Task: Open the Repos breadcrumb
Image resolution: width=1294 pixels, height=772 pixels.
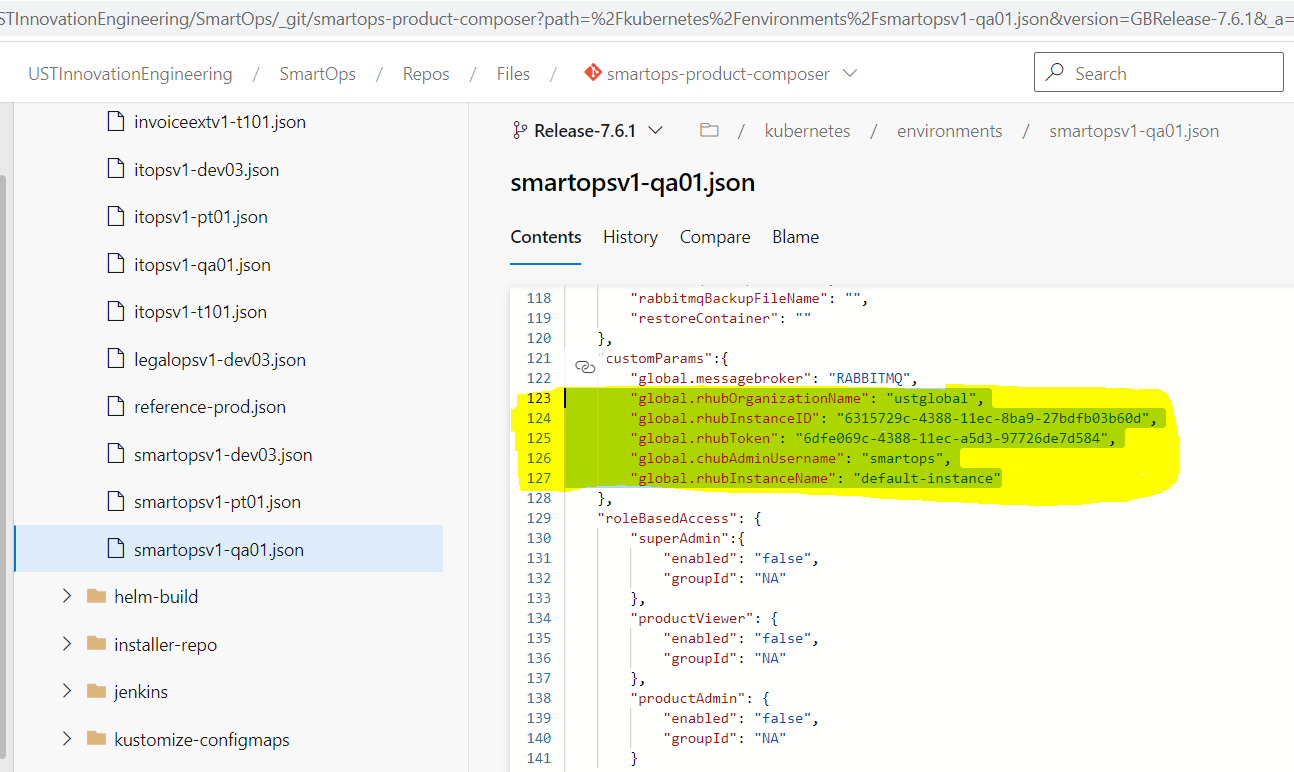Action: (x=426, y=74)
